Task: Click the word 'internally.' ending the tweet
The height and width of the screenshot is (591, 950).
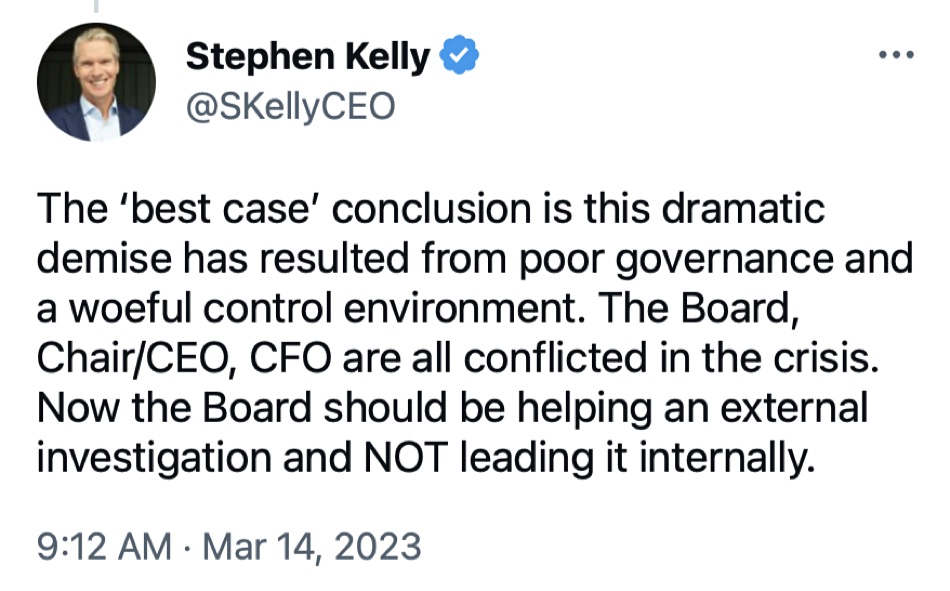Action: click(727, 458)
